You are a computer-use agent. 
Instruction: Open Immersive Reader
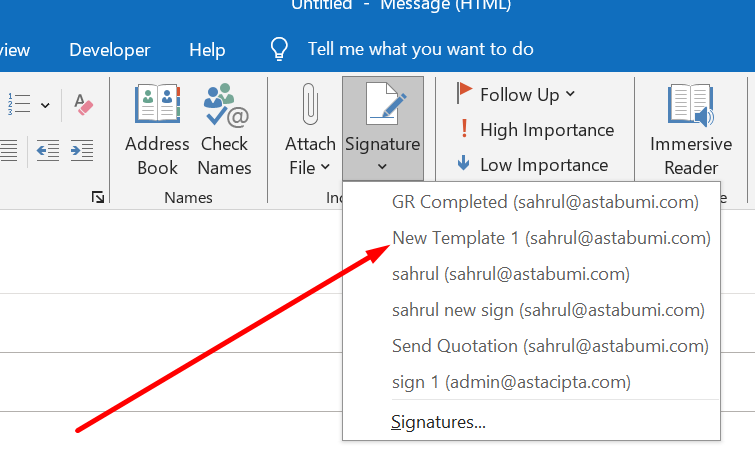pos(691,130)
